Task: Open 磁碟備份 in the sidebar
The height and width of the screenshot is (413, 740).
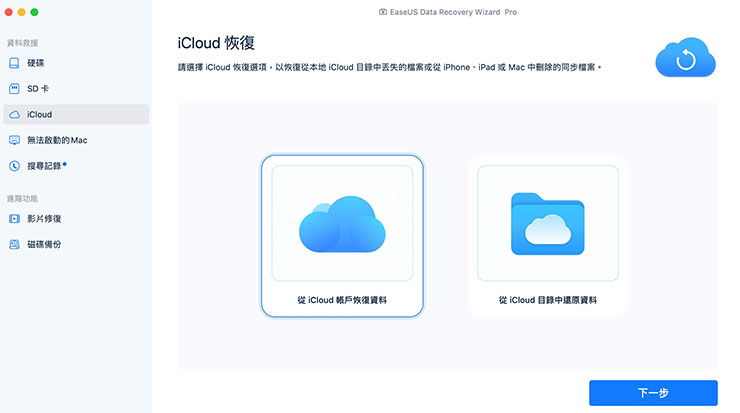Action: pyautogui.click(x=76, y=244)
